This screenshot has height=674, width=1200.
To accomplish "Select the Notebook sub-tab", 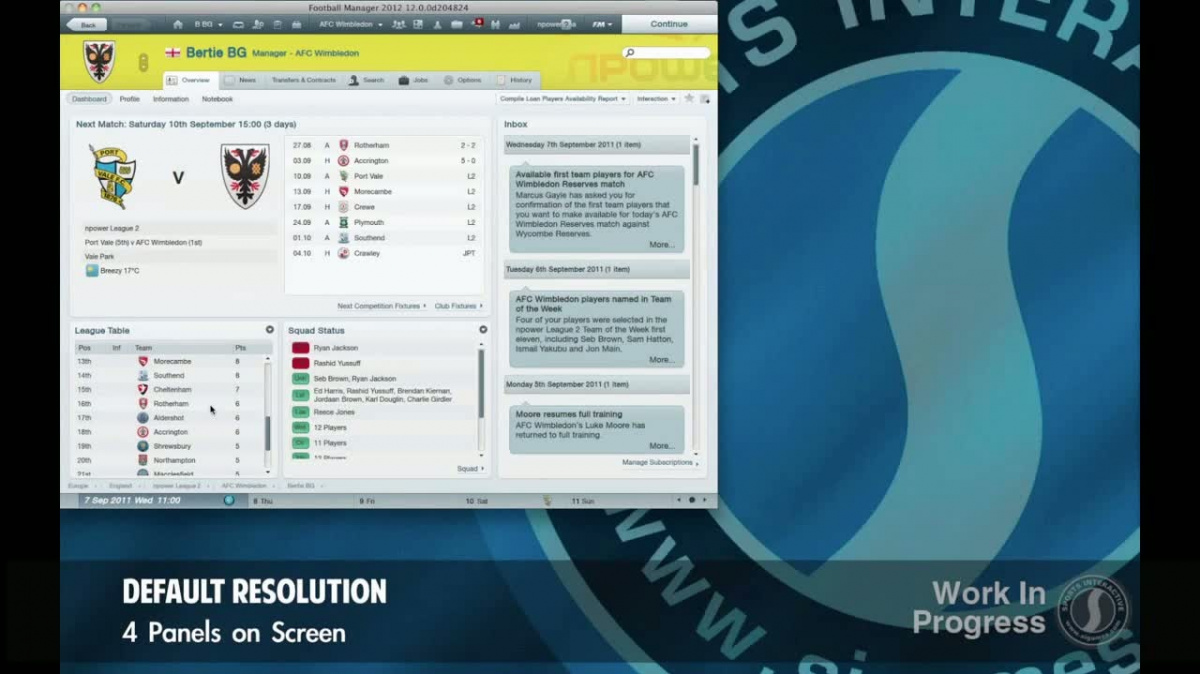I will tap(217, 99).
